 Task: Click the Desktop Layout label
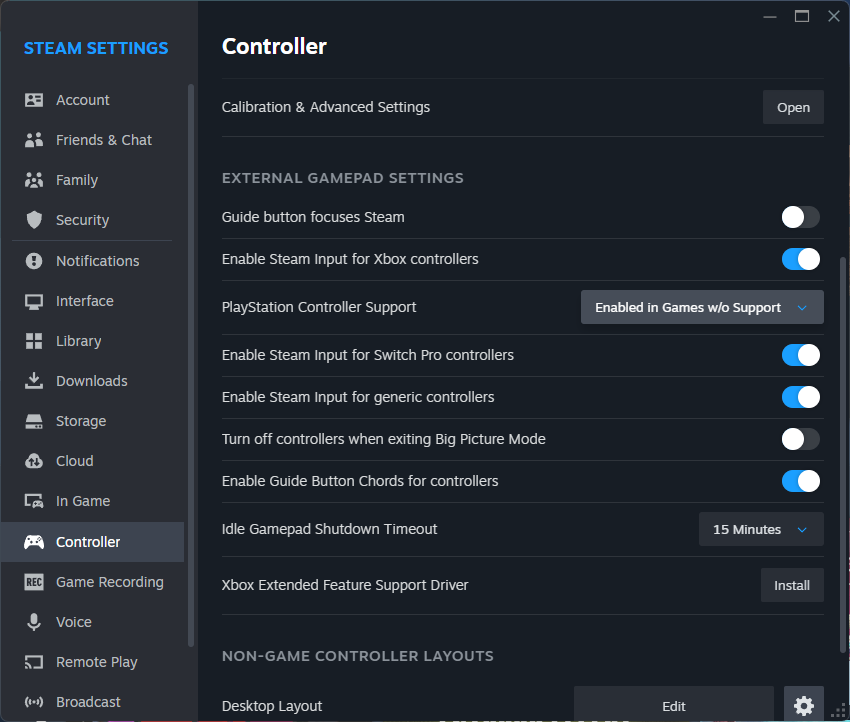point(272,706)
